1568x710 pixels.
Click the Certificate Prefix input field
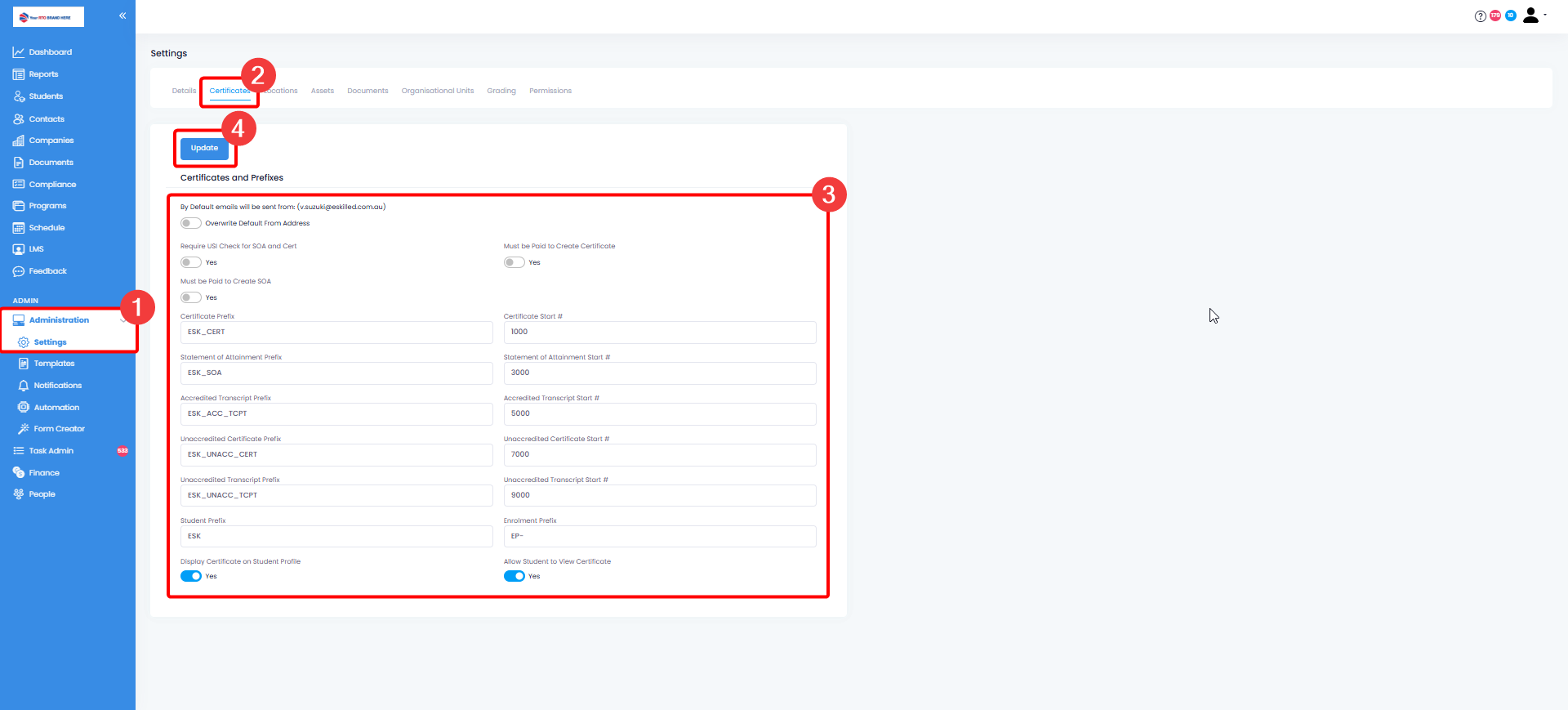pos(336,333)
